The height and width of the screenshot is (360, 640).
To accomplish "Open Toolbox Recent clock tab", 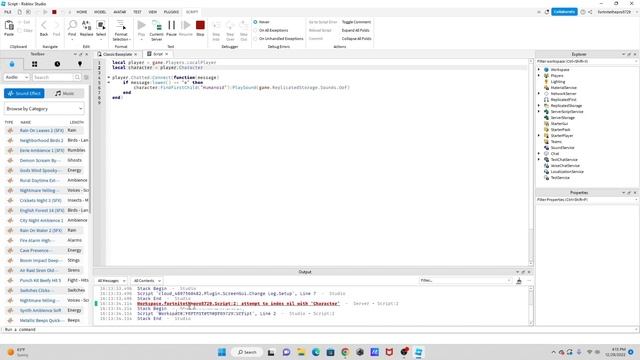I will point(57,64).
